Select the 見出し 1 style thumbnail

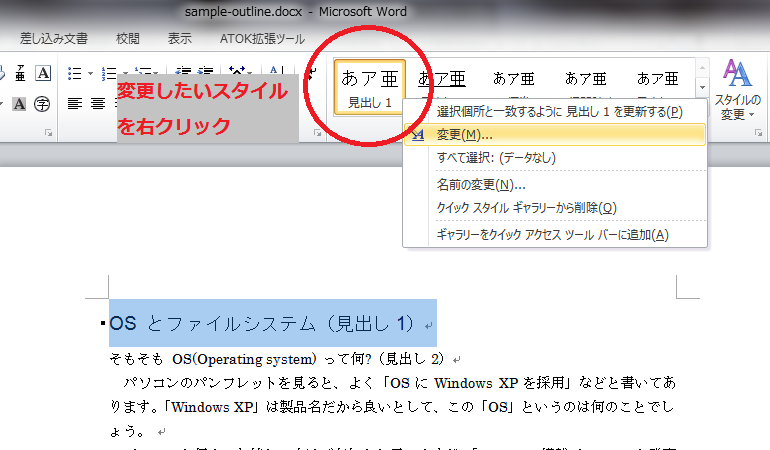370,88
